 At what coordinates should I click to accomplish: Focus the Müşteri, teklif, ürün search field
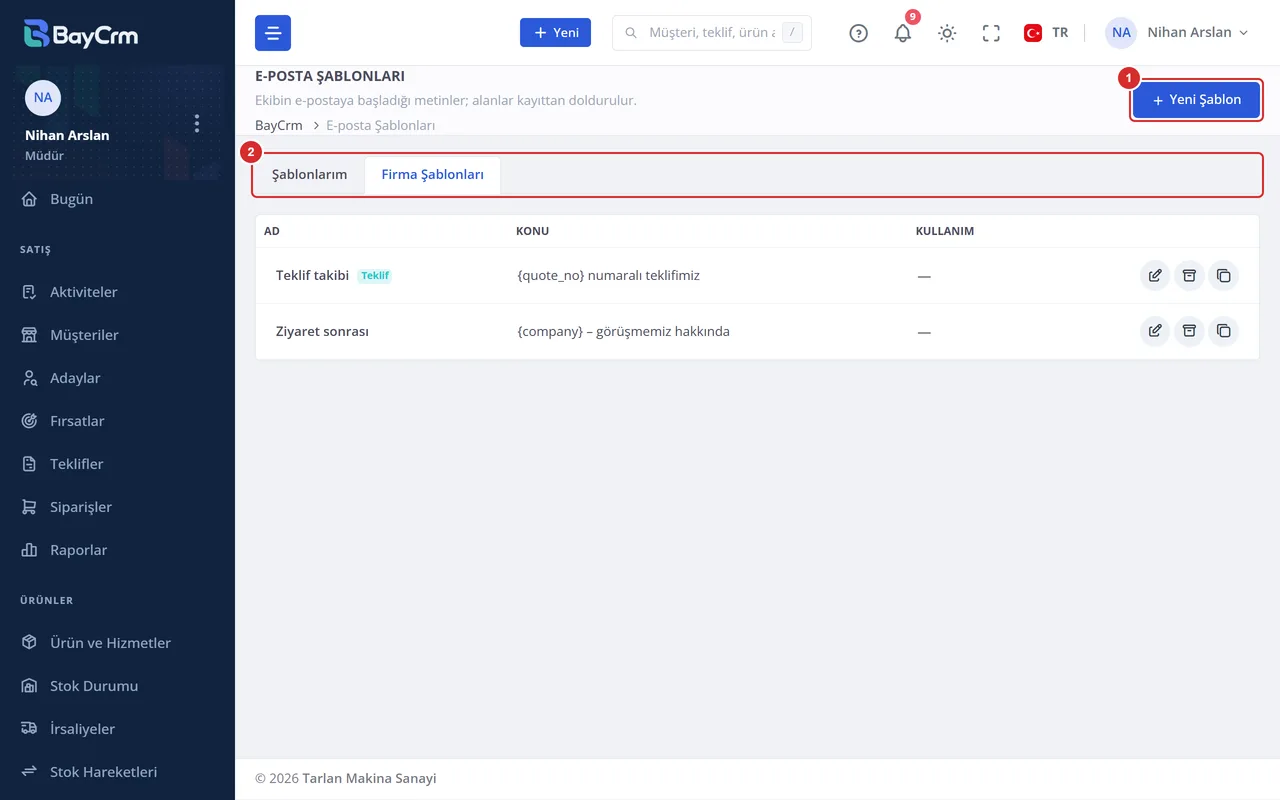711,33
